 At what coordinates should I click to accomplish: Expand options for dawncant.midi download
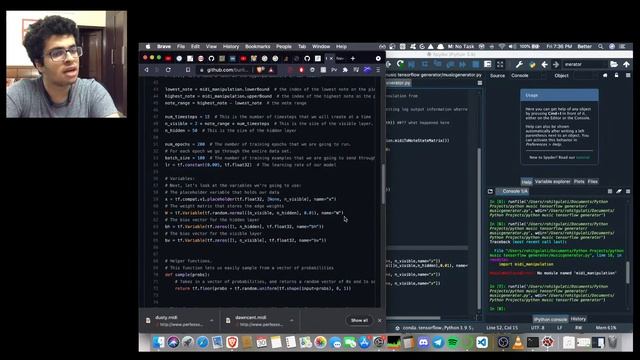point(291,320)
